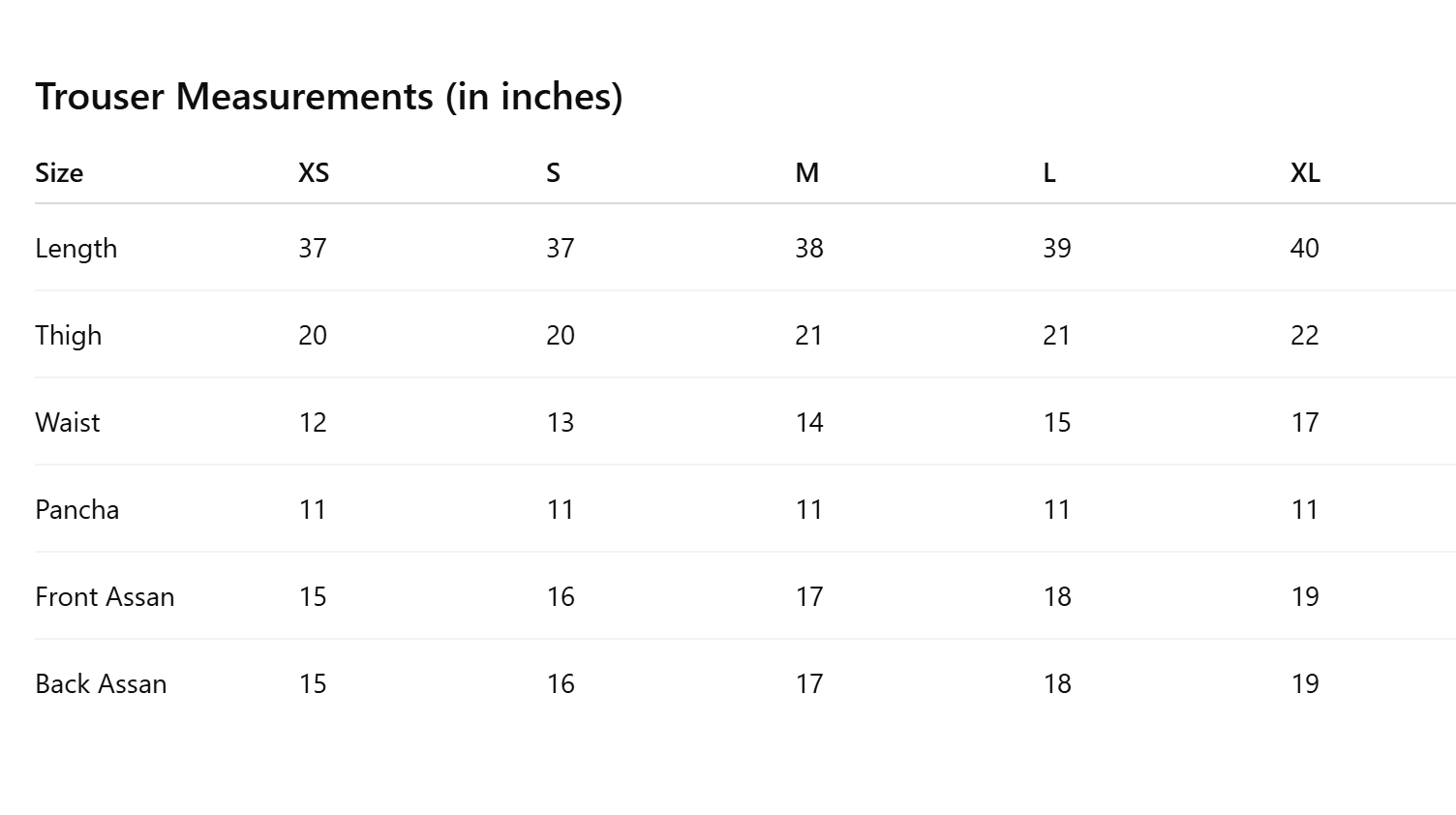
Task: Select the XL Thigh value 22
Action: pyautogui.click(x=1304, y=336)
